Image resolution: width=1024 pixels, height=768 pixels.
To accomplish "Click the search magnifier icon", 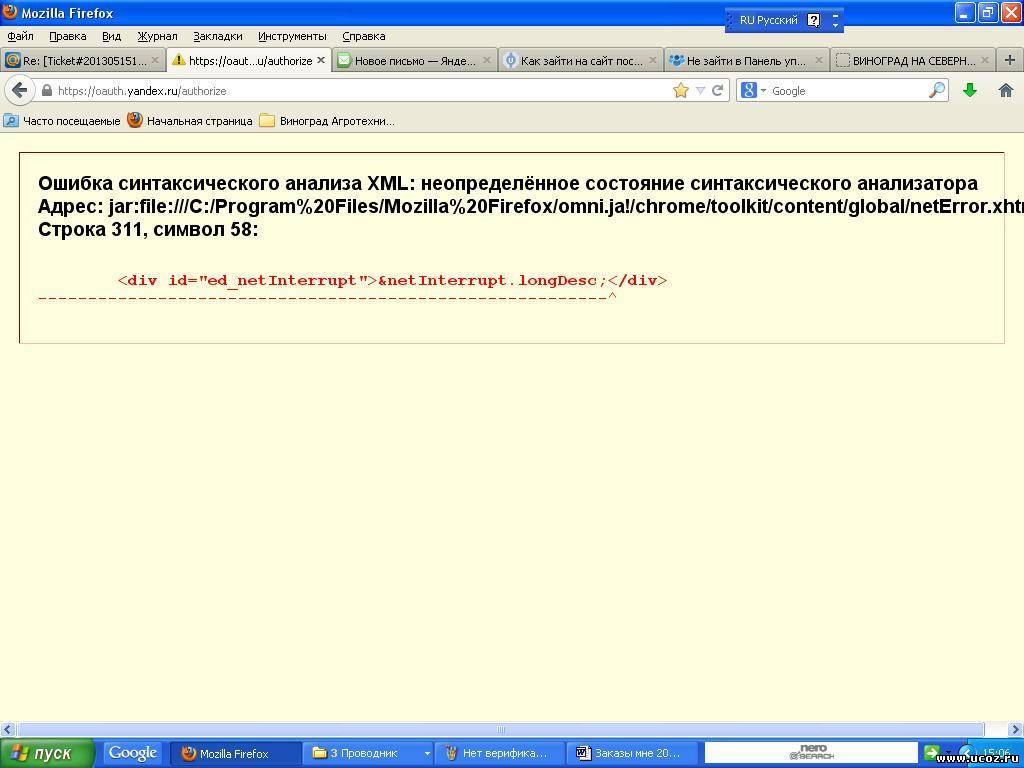I will click(x=936, y=90).
